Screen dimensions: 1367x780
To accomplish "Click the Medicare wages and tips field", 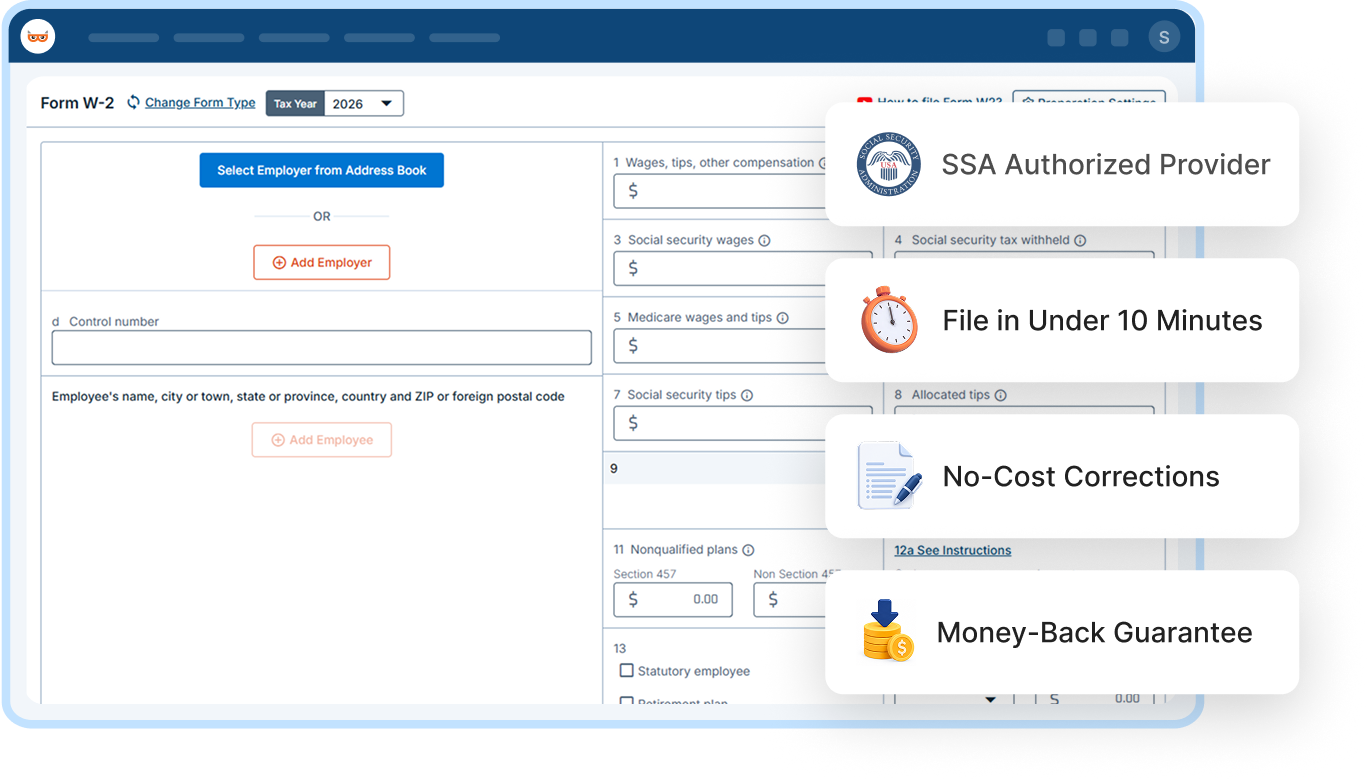I will [720, 346].
